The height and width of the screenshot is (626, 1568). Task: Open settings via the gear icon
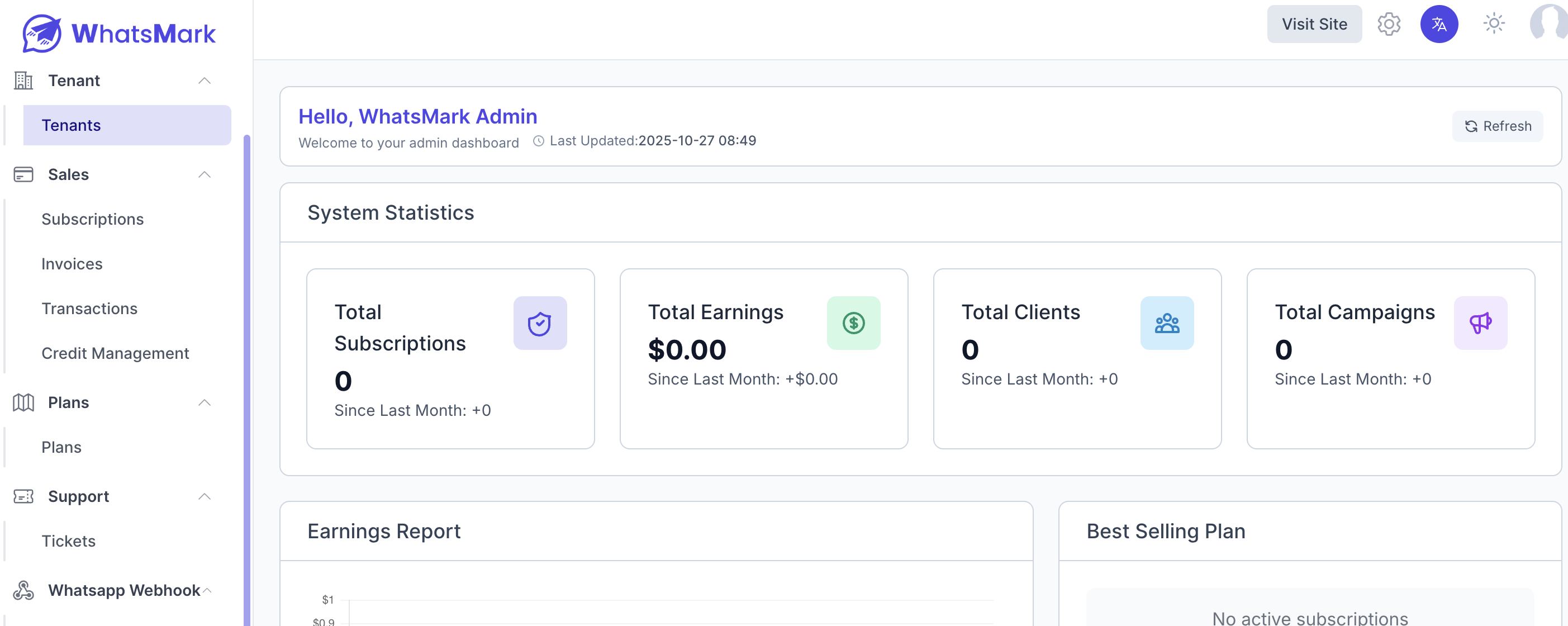coord(1389,25)
